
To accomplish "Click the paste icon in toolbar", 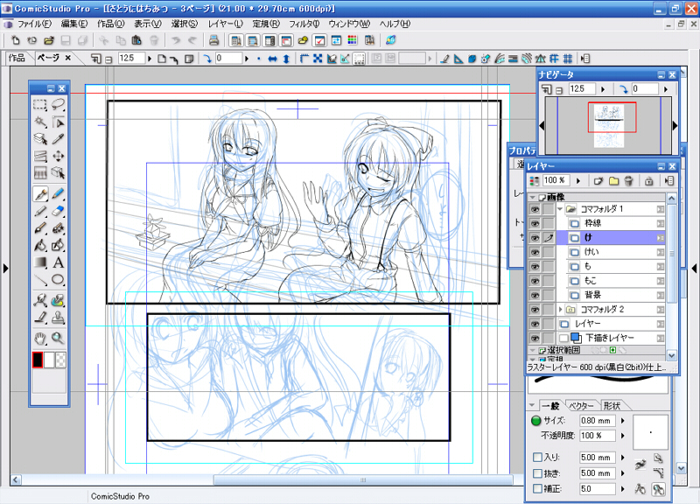I will (x=137, y=41).
